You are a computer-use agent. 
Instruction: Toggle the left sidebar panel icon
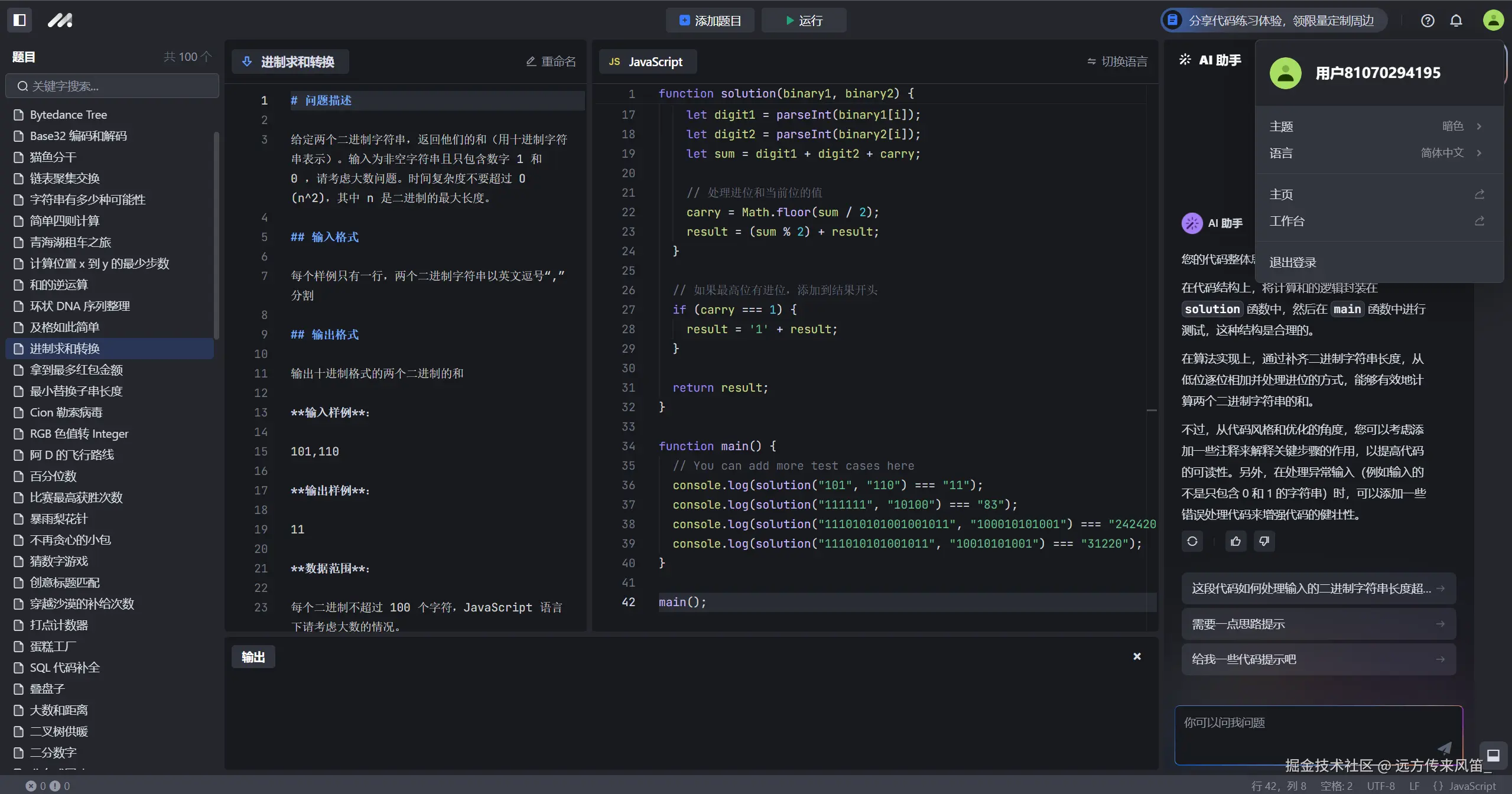click(x=19, y=20)
